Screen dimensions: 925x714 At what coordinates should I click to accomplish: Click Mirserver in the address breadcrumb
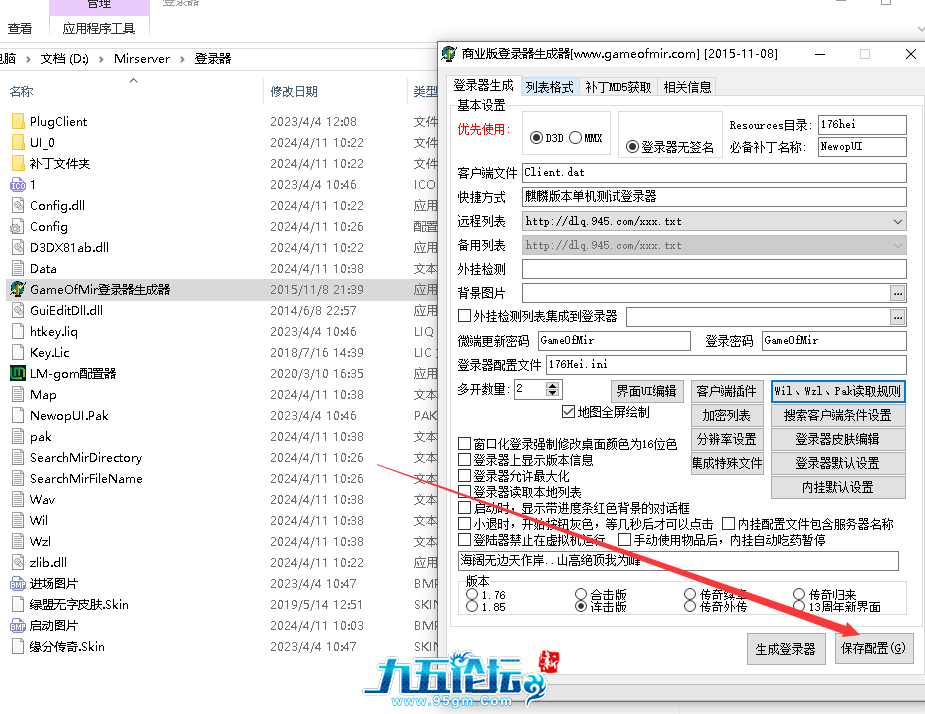(x=142, y=59)
